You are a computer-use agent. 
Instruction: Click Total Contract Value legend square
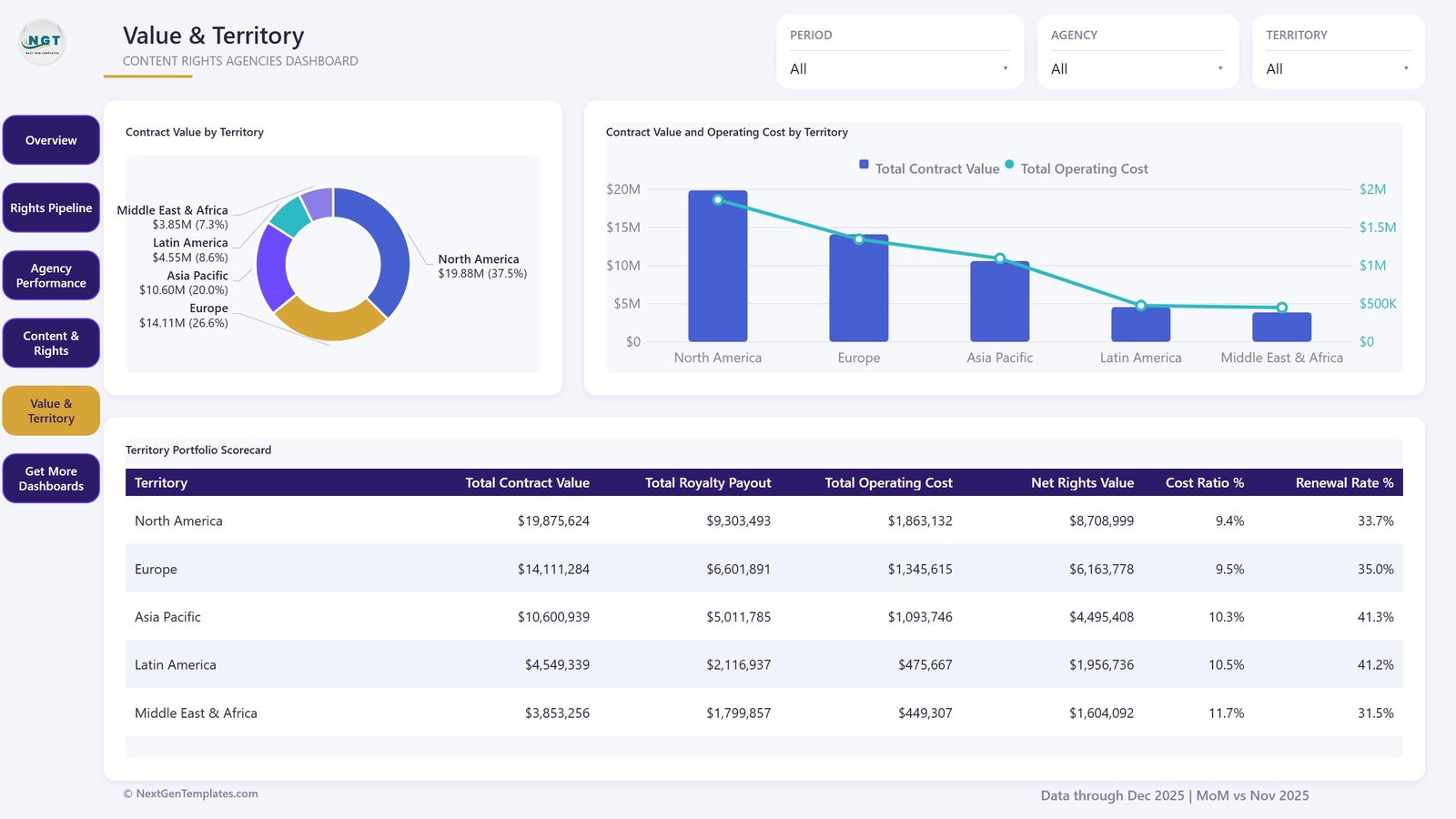pyautogui.click(x=864, y=165)
